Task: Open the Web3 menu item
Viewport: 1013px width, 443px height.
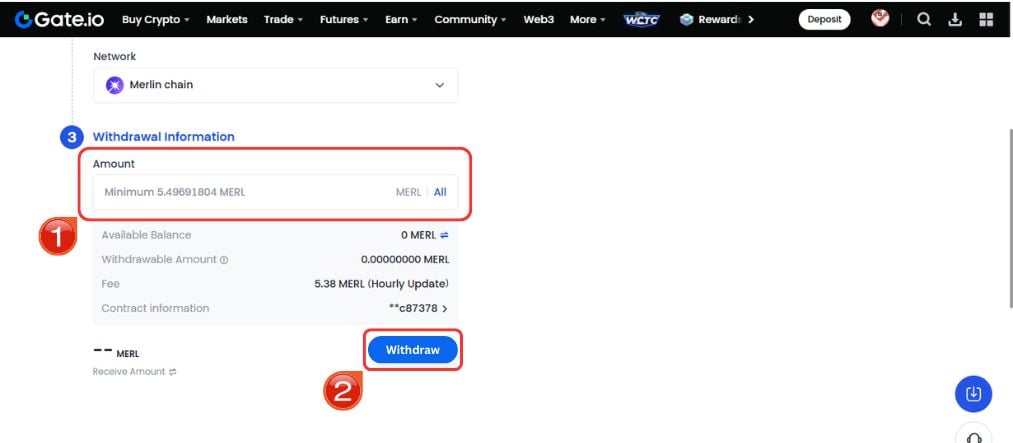Action: pyautogui.click(x=539, y=19)
